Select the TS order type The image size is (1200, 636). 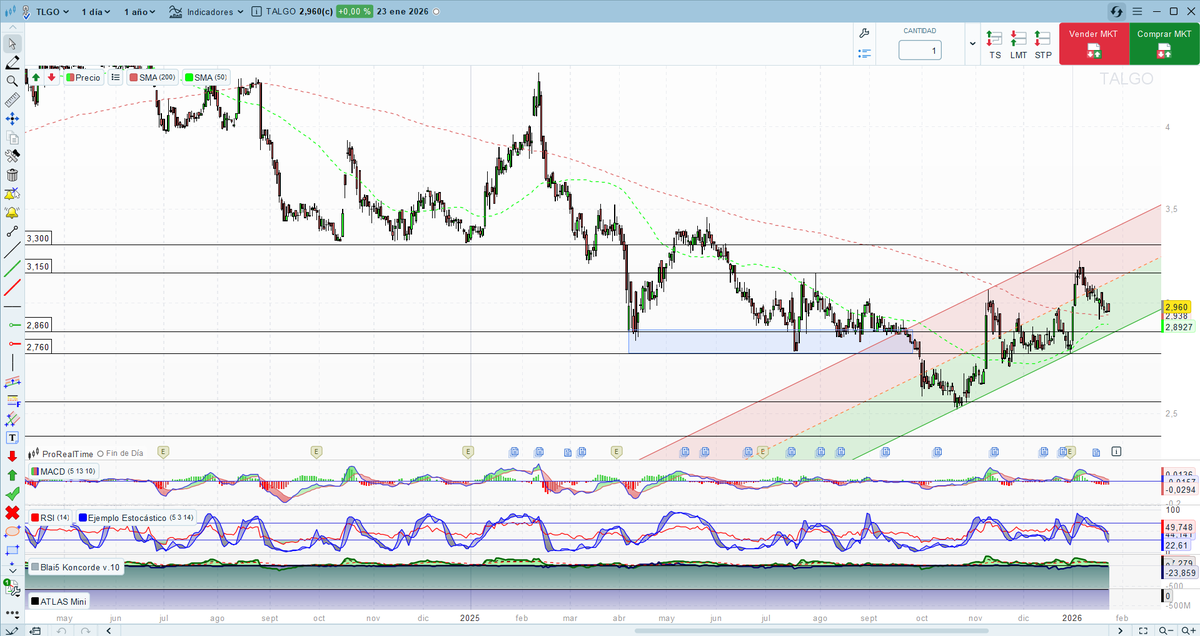point(994,45)
